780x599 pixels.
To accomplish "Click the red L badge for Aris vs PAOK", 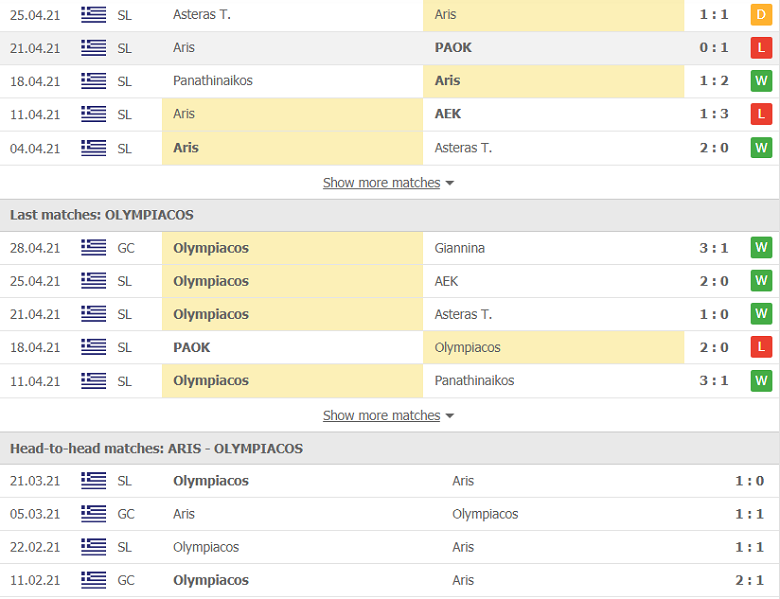I will tap(761, 48).
